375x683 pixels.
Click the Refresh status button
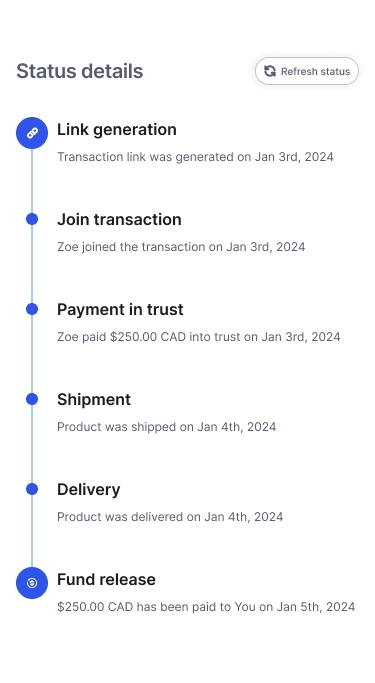tap(307, 71)
